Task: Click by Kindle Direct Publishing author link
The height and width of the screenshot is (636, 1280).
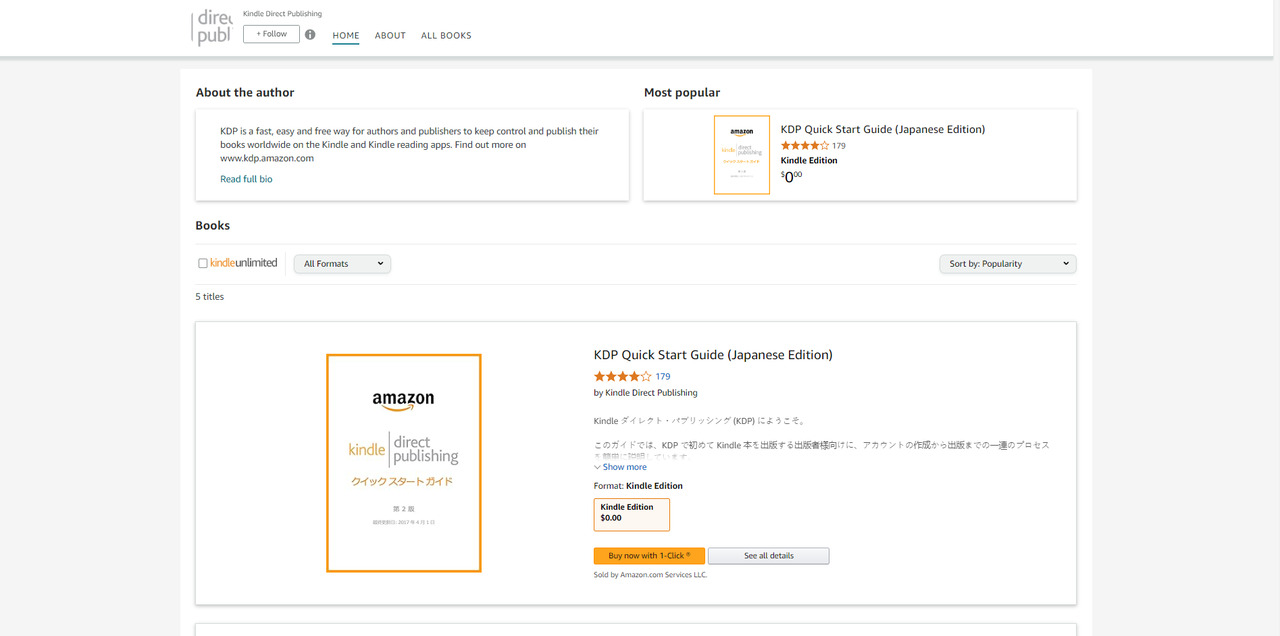Action: point(652,393)
